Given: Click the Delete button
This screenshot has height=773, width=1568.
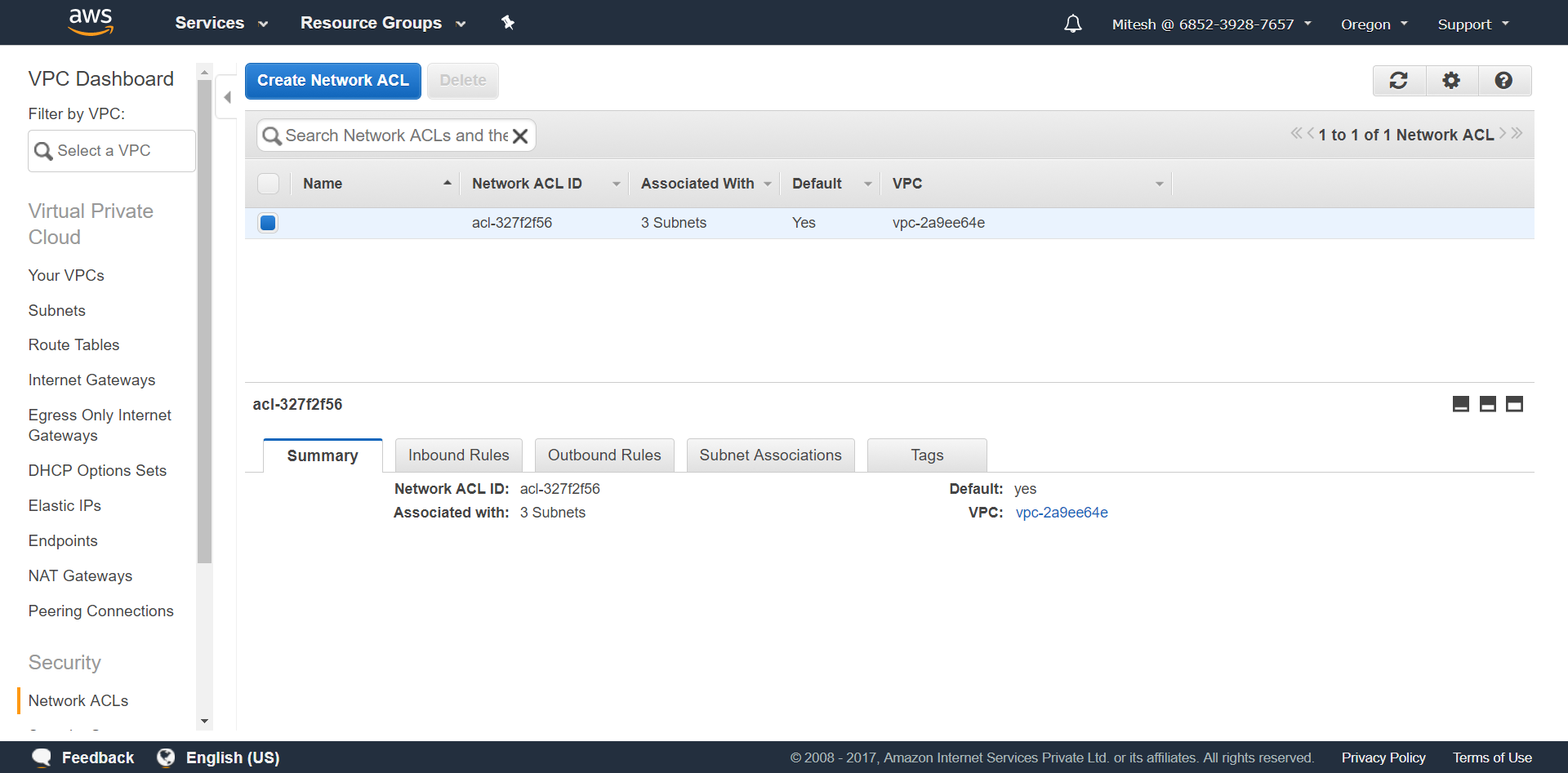Looking at the screenshot, I should (x=463, y=81).
